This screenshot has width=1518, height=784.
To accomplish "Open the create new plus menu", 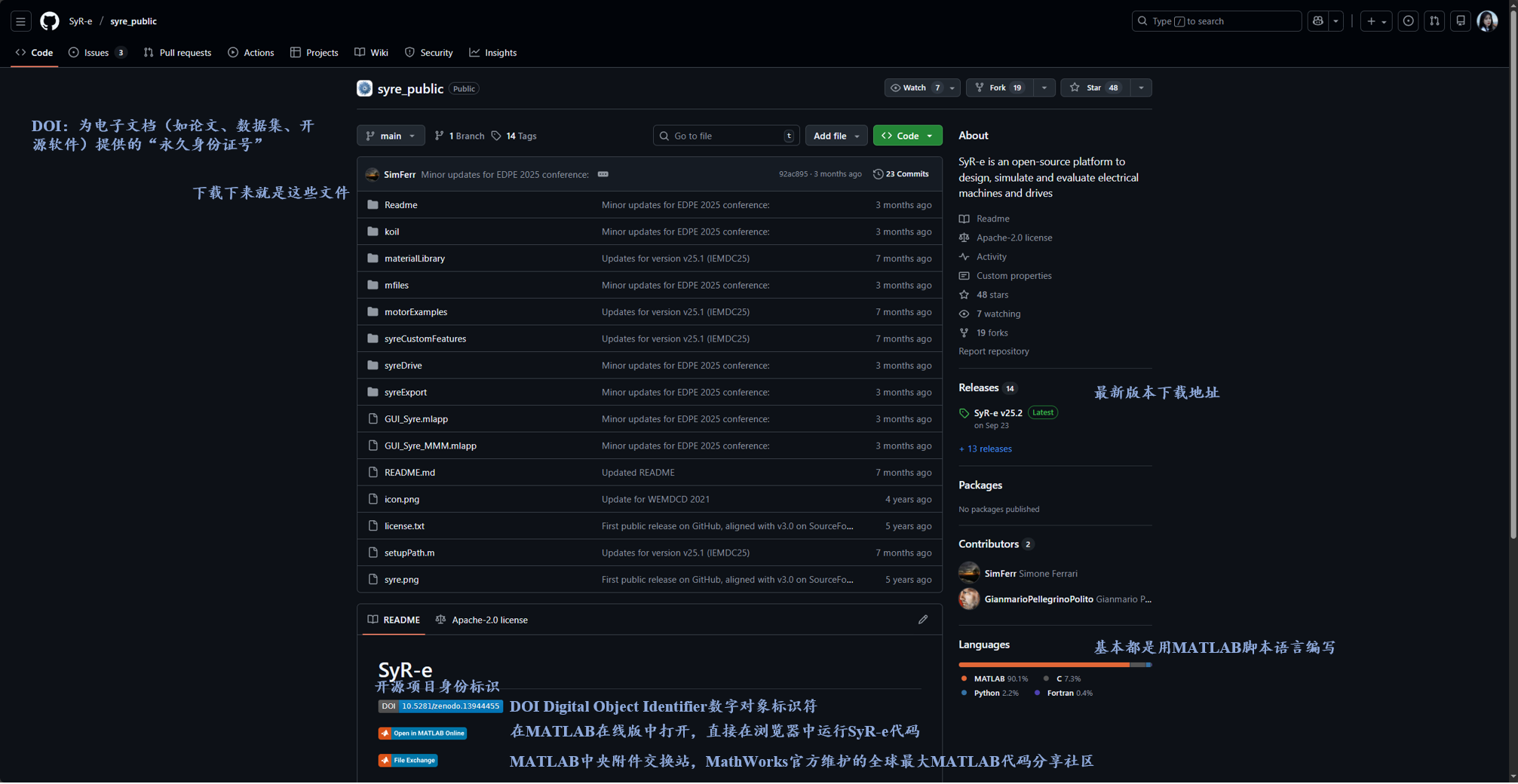I will (x=1376, y=21).
